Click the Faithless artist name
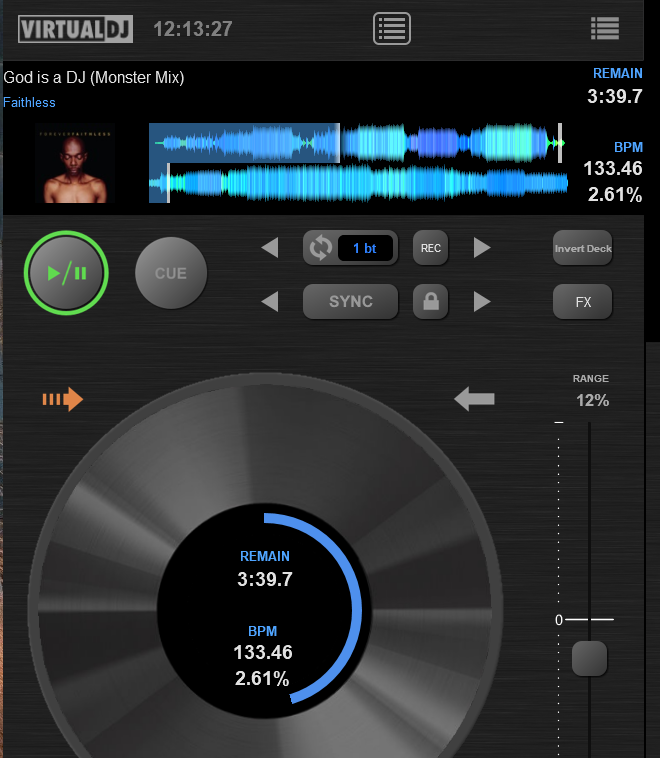 point(29,102)
